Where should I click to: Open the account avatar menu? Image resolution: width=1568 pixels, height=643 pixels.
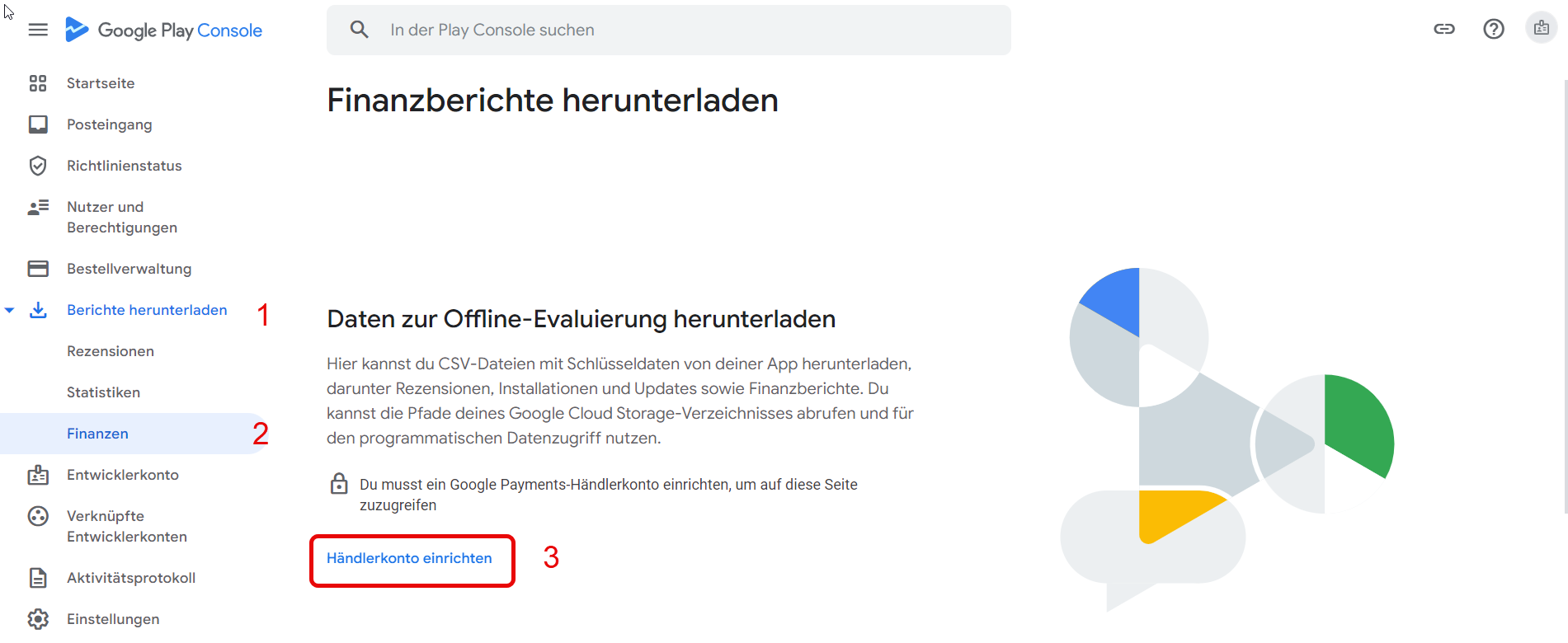tap(1542, 29)
